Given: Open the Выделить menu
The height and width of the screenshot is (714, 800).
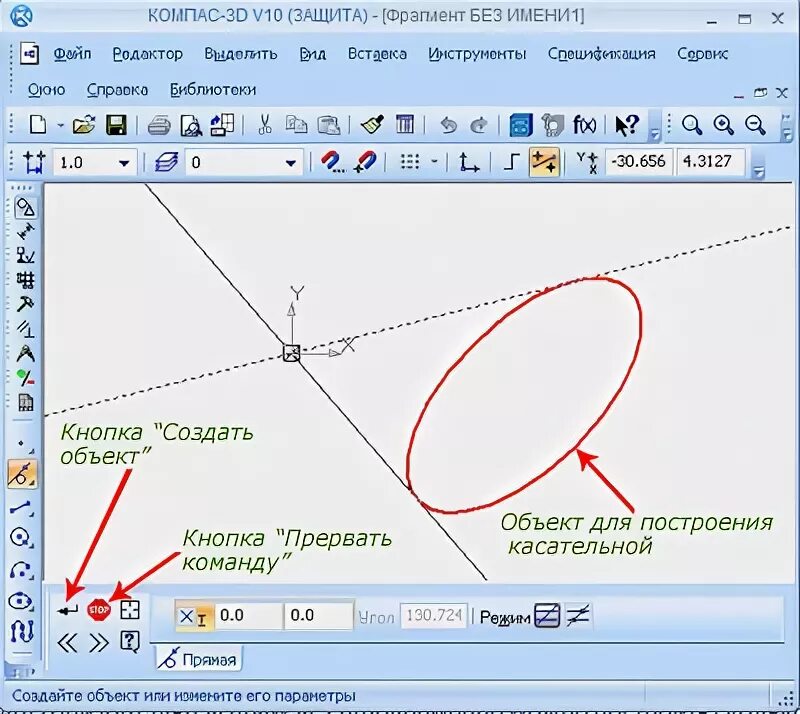Looking at the screenshot, I should coord(241,54).
